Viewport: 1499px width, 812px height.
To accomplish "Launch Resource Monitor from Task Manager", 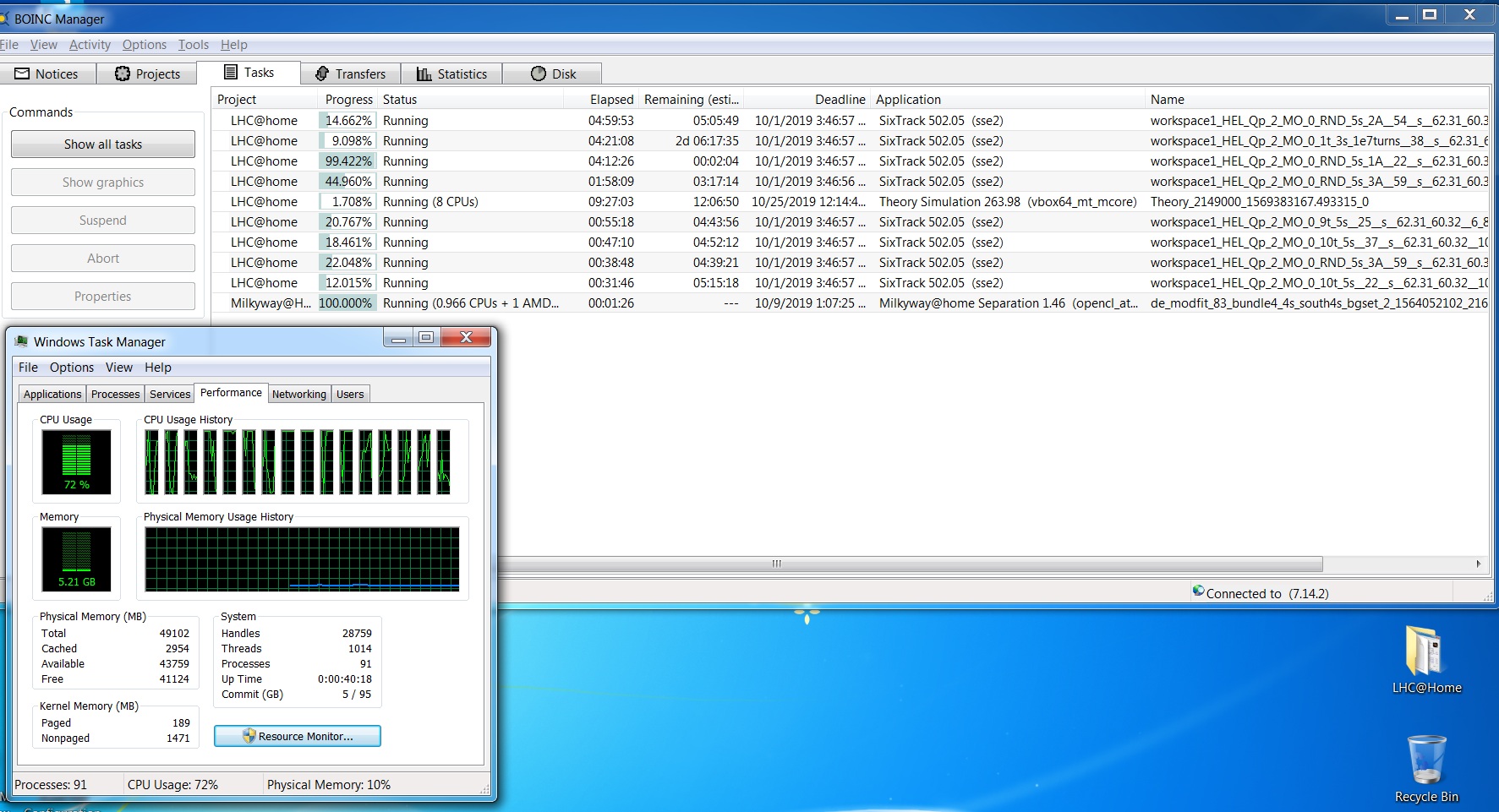I will coord(298,736).
